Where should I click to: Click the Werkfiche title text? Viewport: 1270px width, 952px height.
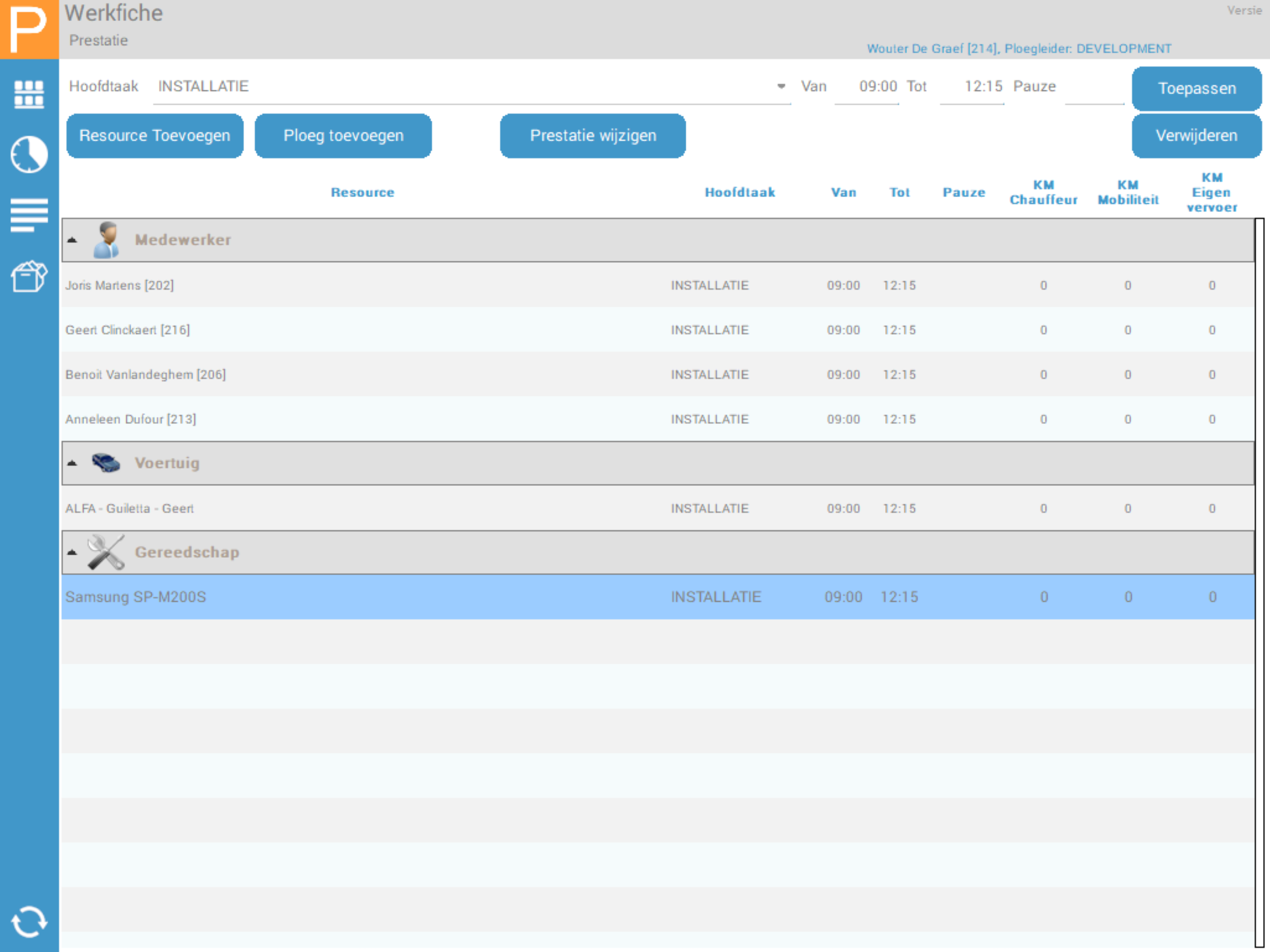coord(114,13)
